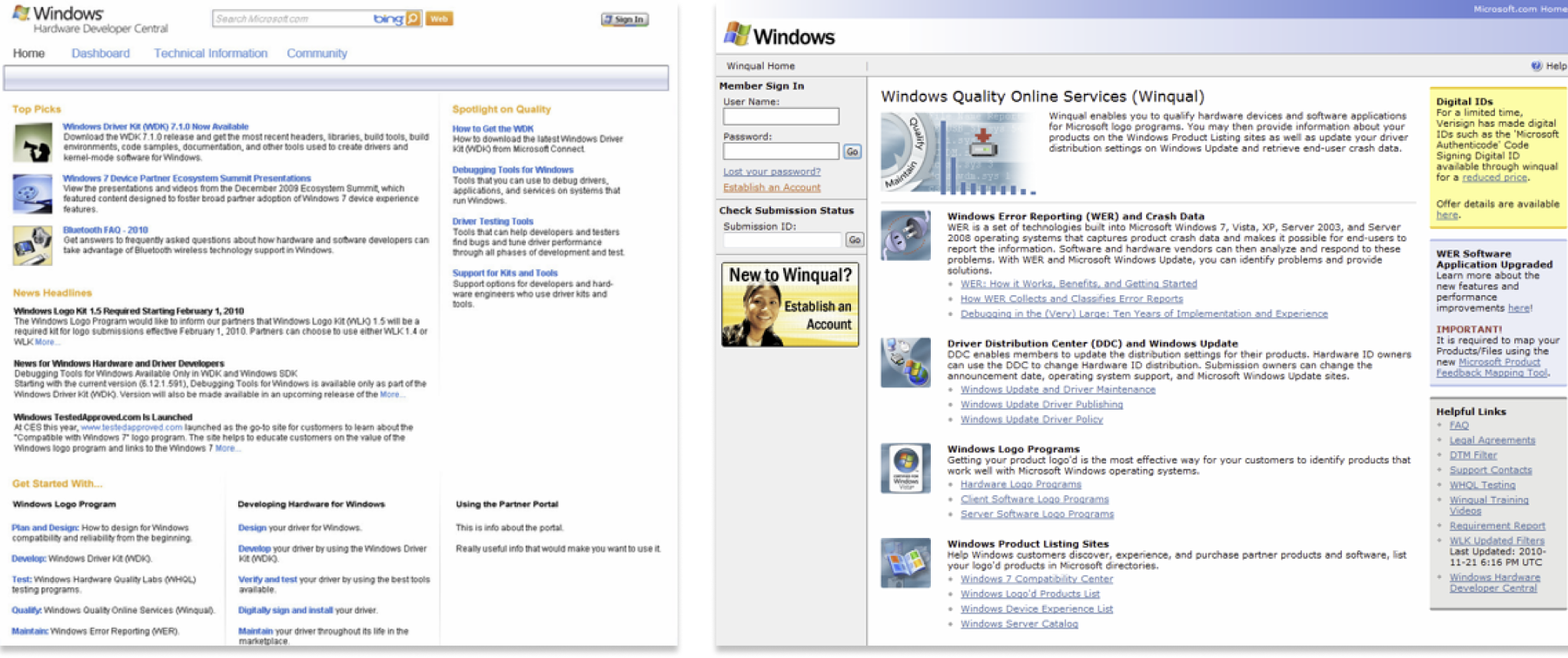Open Windows 7 Device Partner Ecosystem Summit link

point(187,178)
